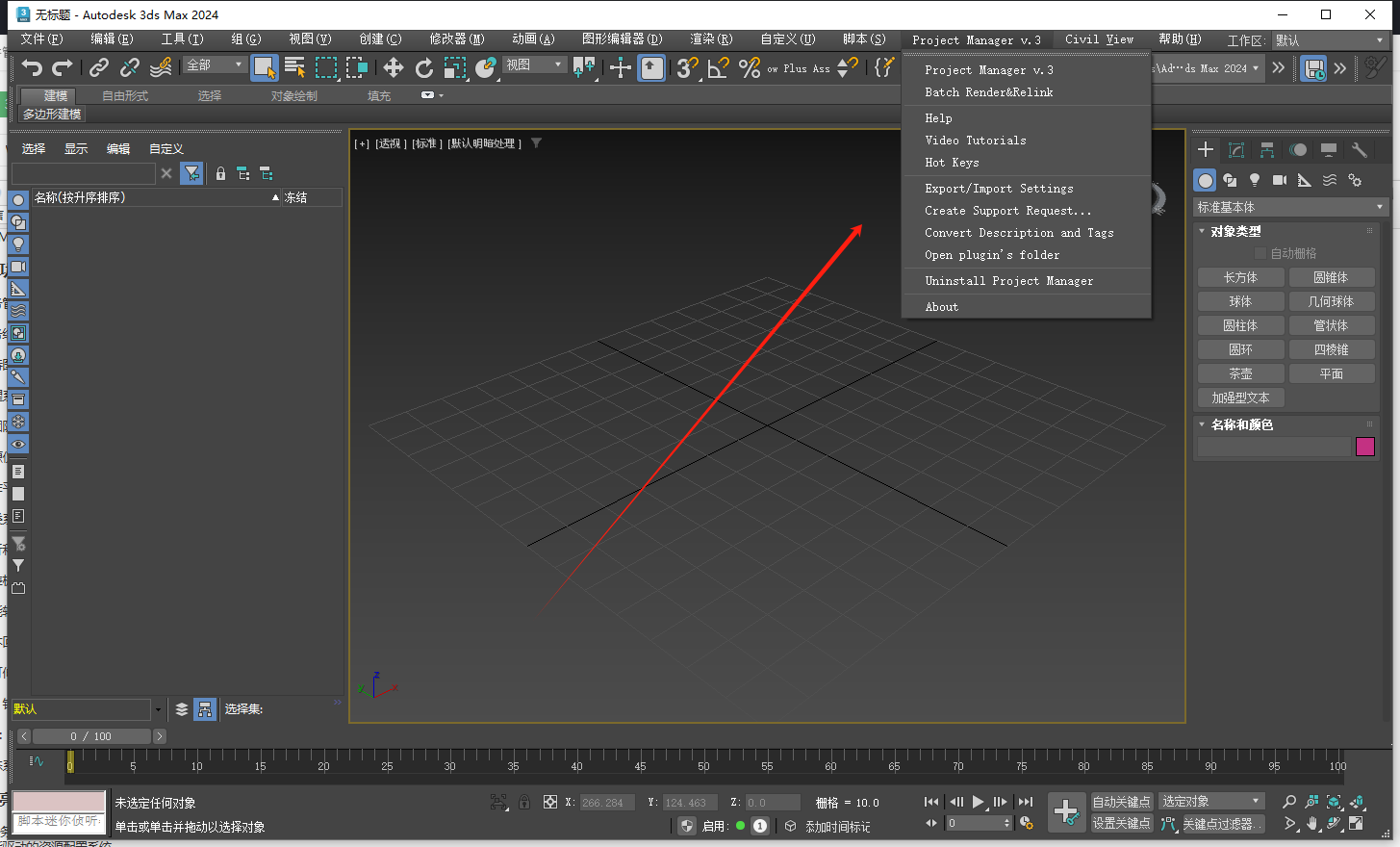Select the Systems gears category icon
1400x847 pixels.
point(1355,180)
